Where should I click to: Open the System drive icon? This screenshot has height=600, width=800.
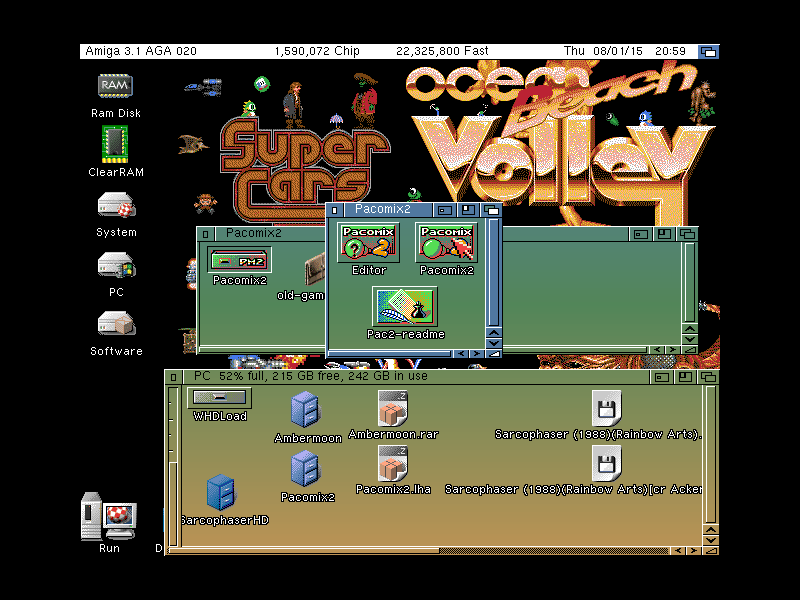click(x=116, y=205)
